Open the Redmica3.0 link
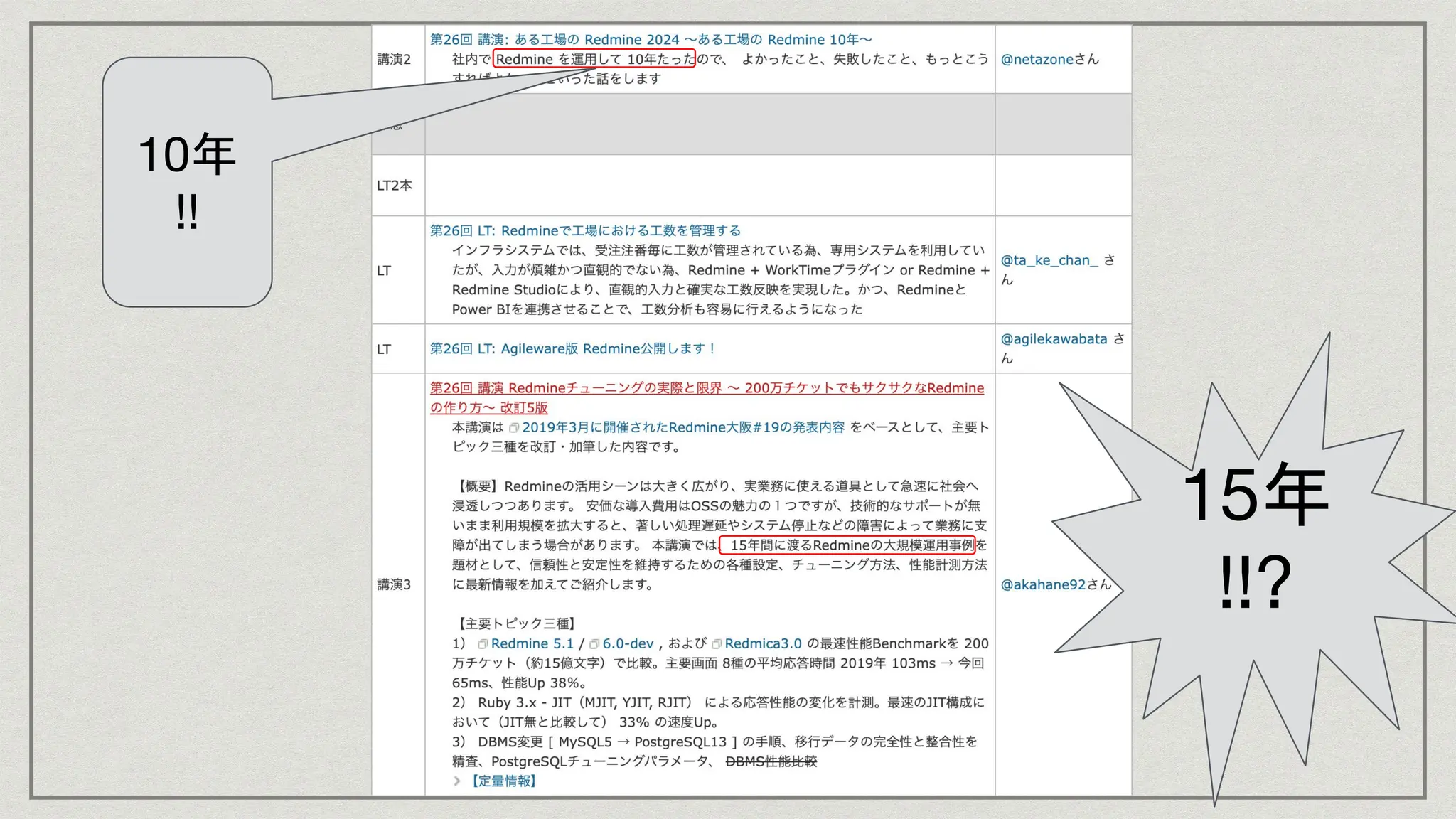 coord(763,643)
